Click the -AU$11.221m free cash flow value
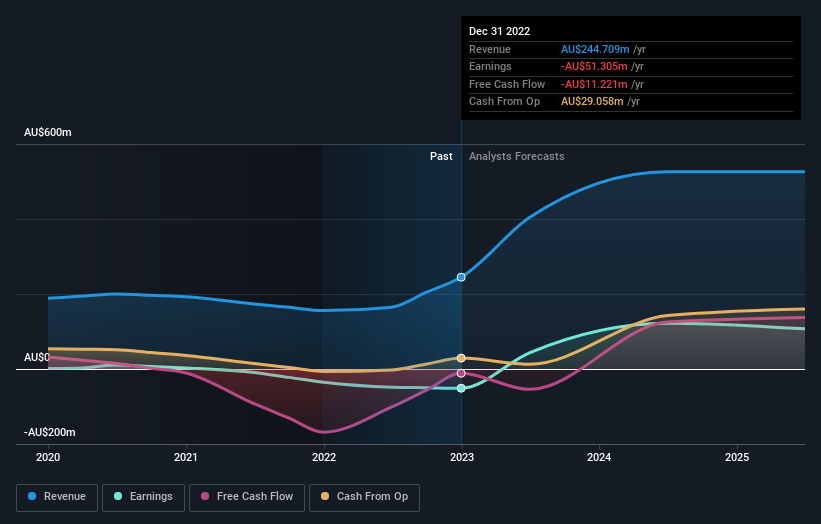Screen dimensions: 821x524 594,84
